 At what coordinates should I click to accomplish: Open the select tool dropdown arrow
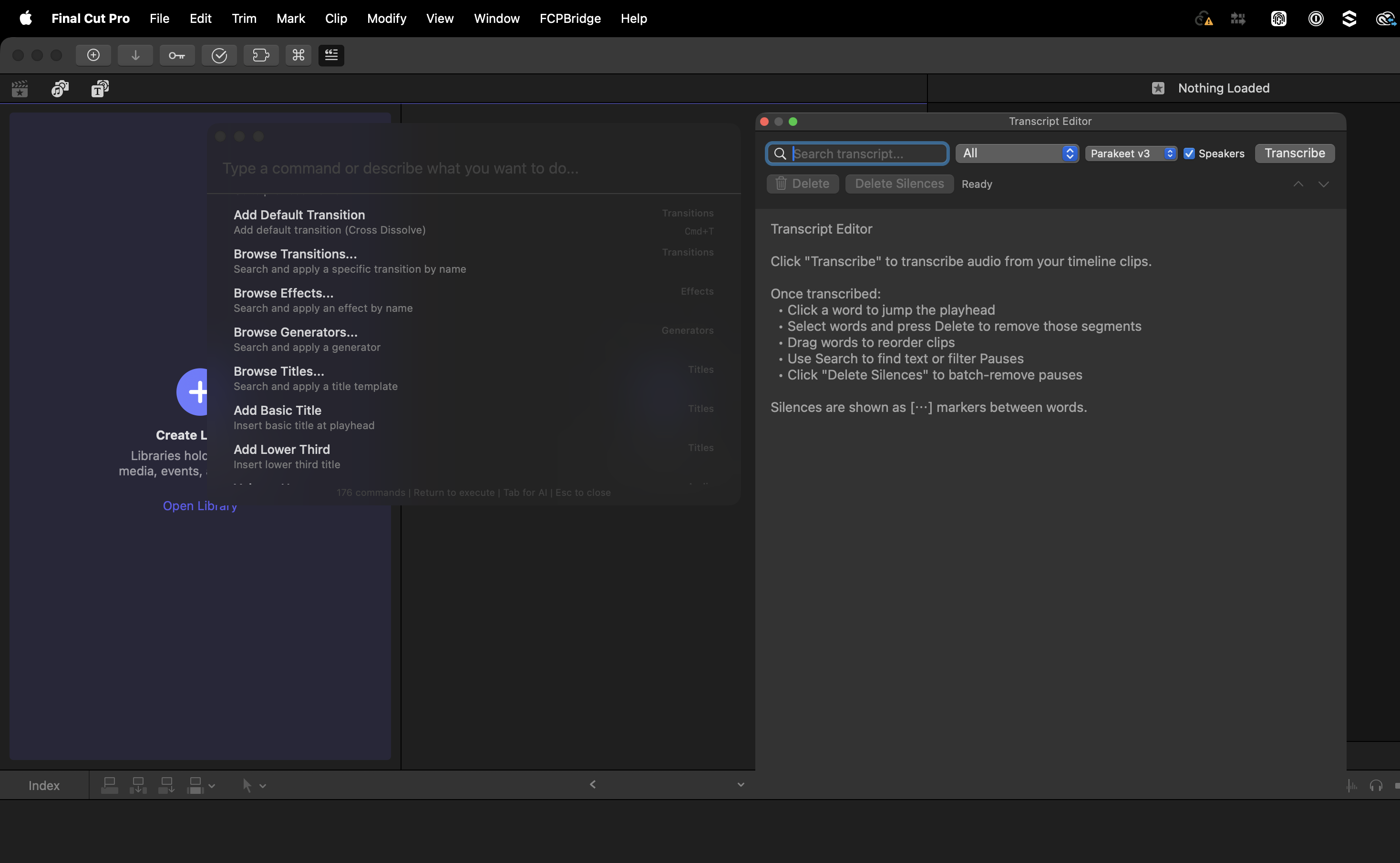(263, 786)
